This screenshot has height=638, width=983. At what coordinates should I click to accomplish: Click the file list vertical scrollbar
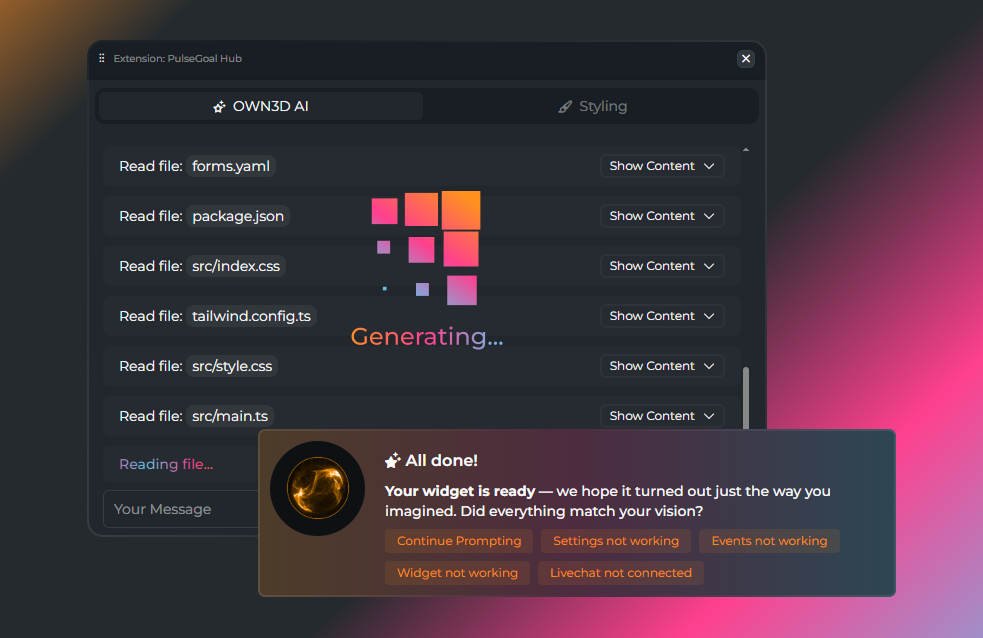[746, 395]
